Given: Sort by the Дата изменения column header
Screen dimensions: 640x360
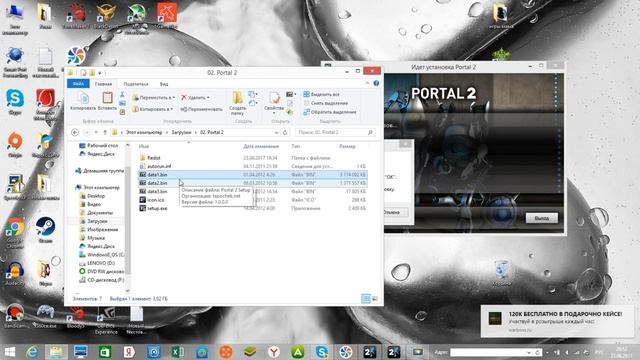Looking at the screenshot, I should (x=261, y=146).
